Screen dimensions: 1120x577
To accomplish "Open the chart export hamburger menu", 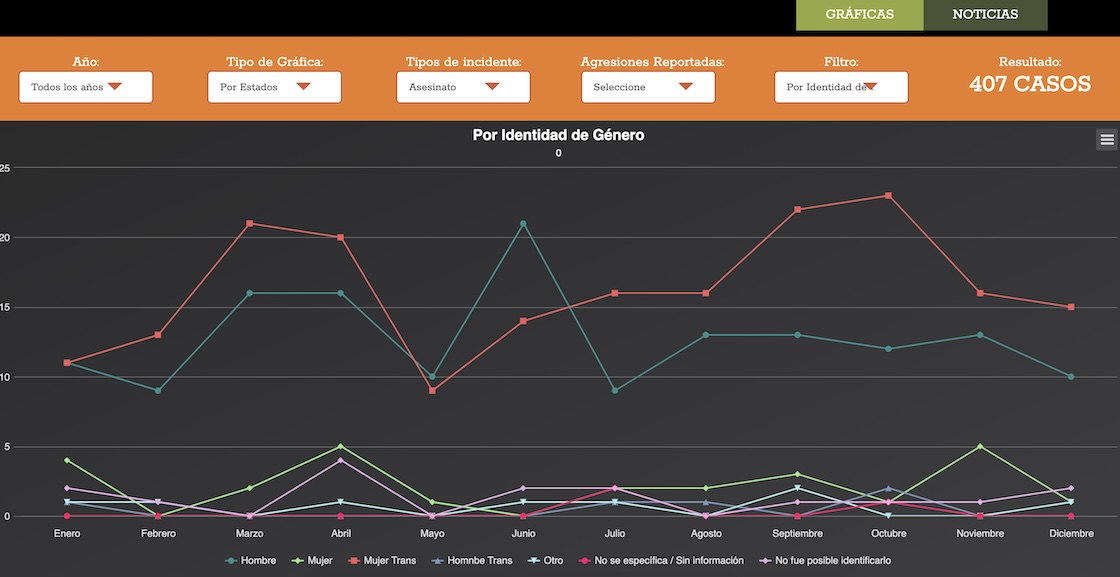I will (1106, 140).
